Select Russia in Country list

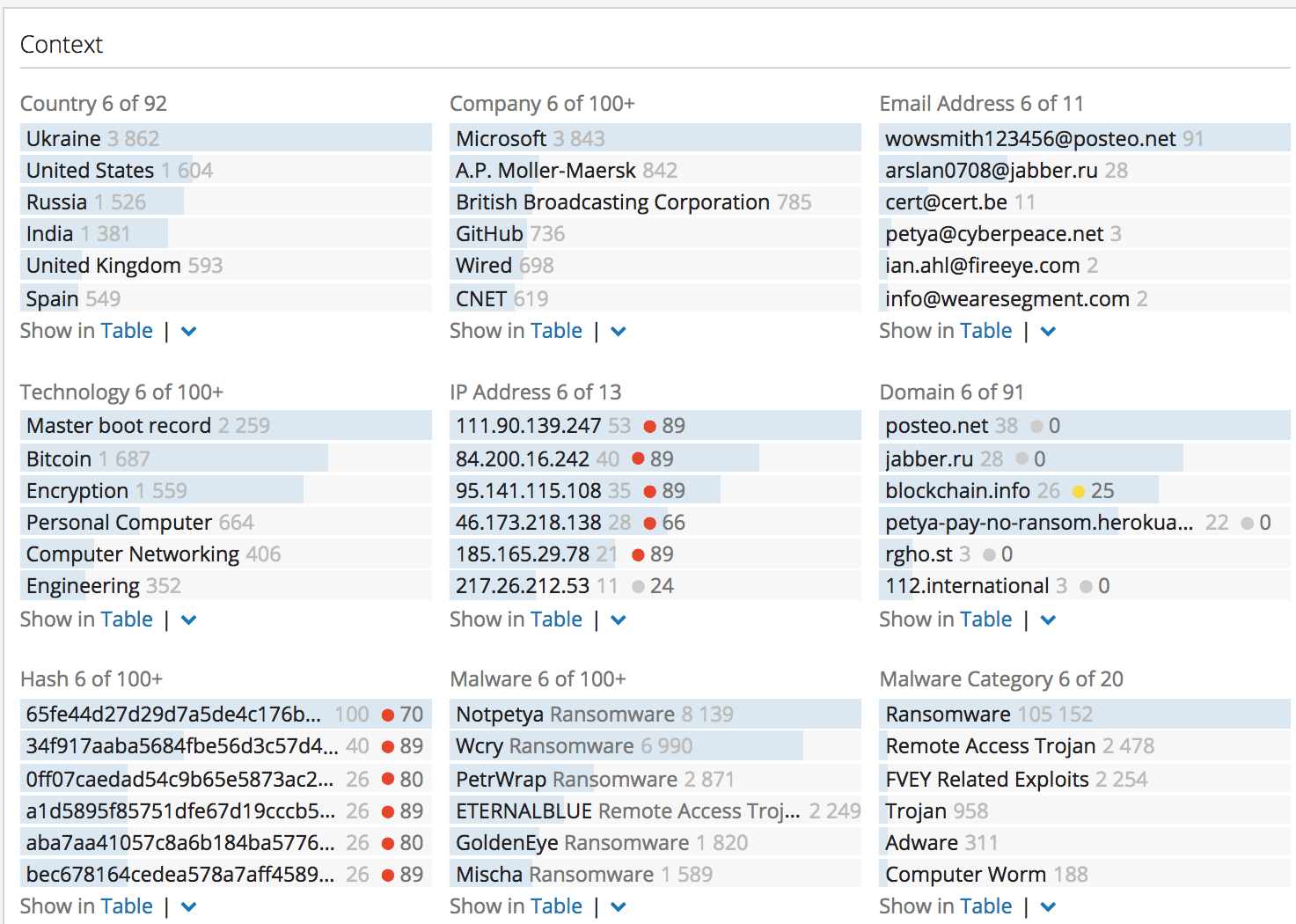[226, 202]
